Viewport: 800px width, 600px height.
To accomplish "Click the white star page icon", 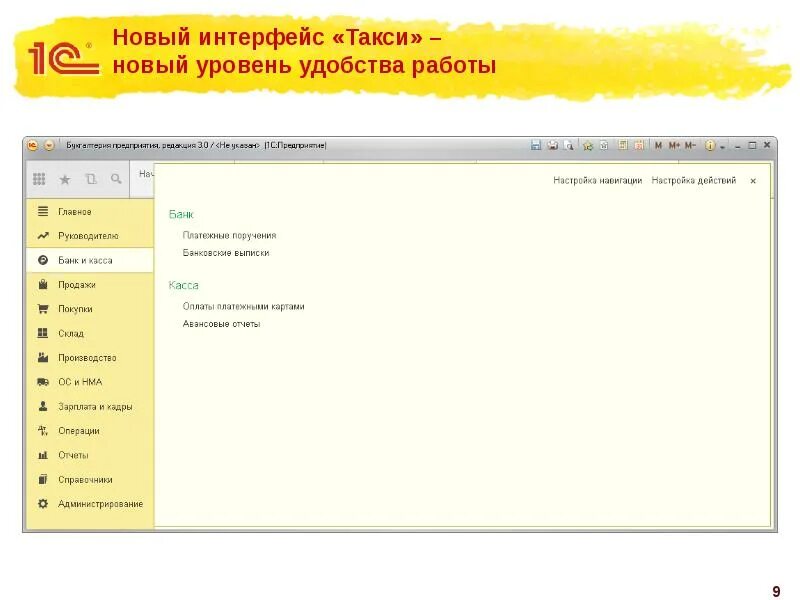I will (604, 145).
